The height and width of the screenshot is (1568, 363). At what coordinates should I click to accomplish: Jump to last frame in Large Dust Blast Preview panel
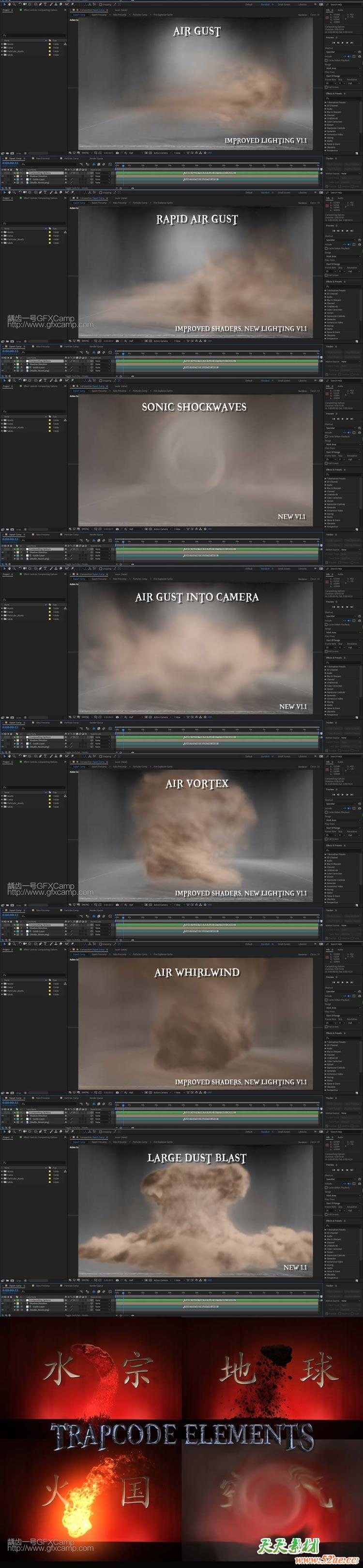point(351,1169)
